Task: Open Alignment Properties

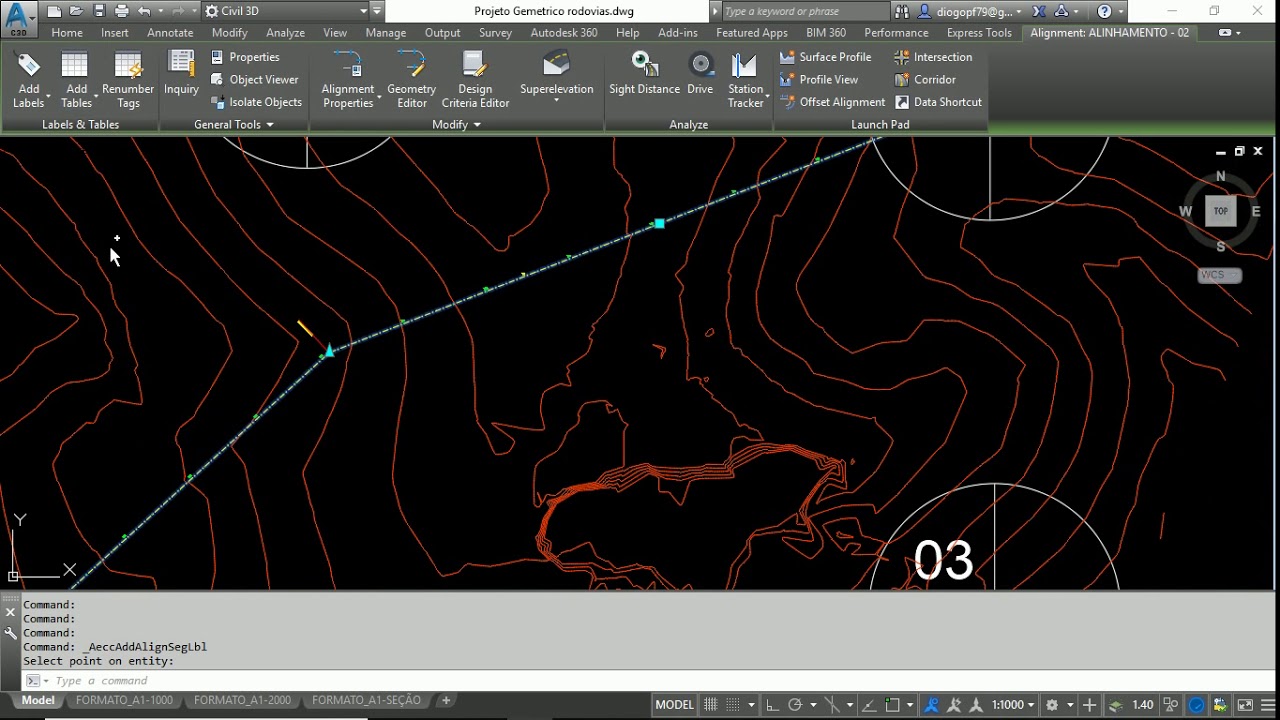Action: click(348, 80)
